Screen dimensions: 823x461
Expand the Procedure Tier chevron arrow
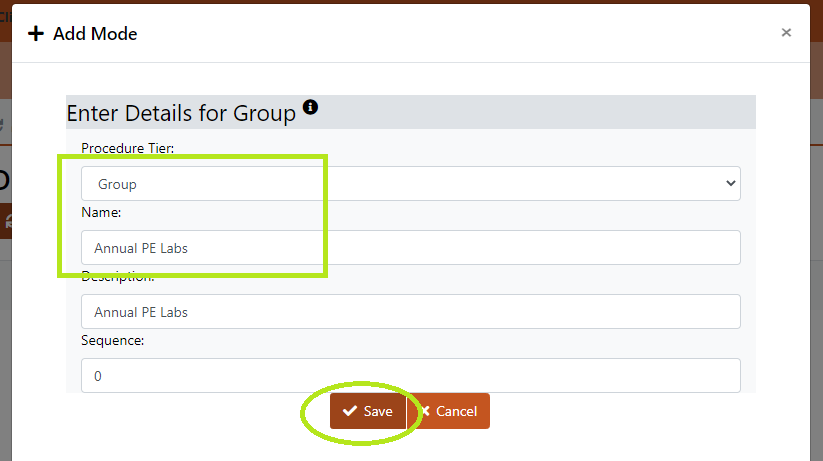point(730,183)
